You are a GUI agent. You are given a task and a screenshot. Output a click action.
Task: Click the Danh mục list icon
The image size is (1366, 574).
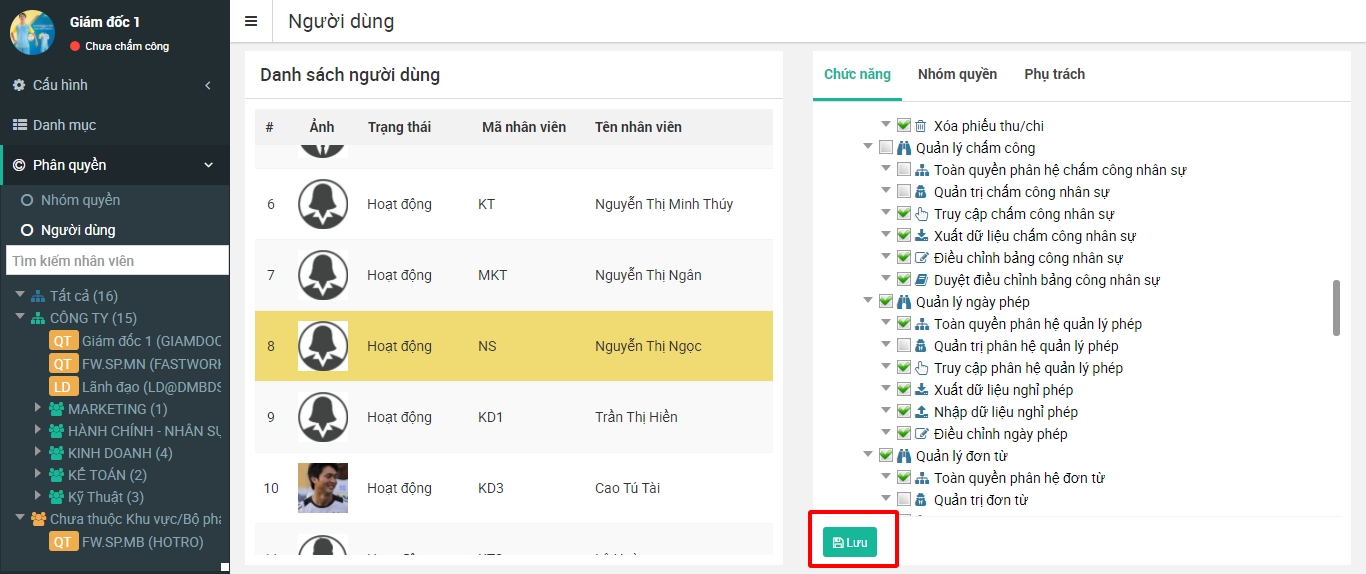(x=19, y=125)
